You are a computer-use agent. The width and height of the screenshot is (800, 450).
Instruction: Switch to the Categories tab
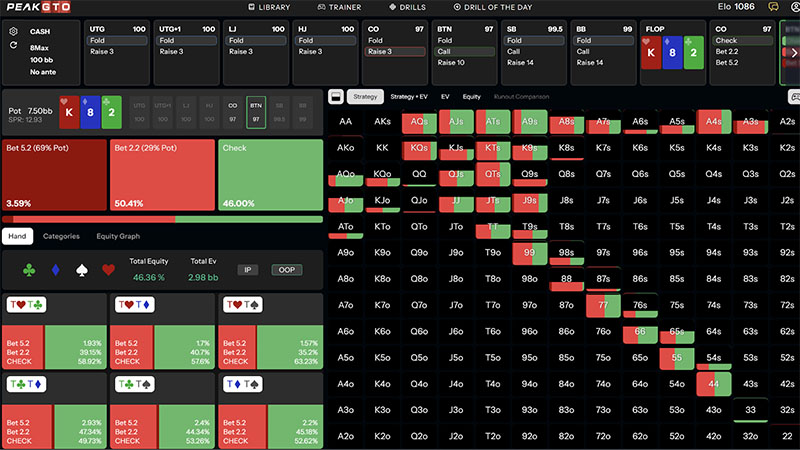point(61,237)
